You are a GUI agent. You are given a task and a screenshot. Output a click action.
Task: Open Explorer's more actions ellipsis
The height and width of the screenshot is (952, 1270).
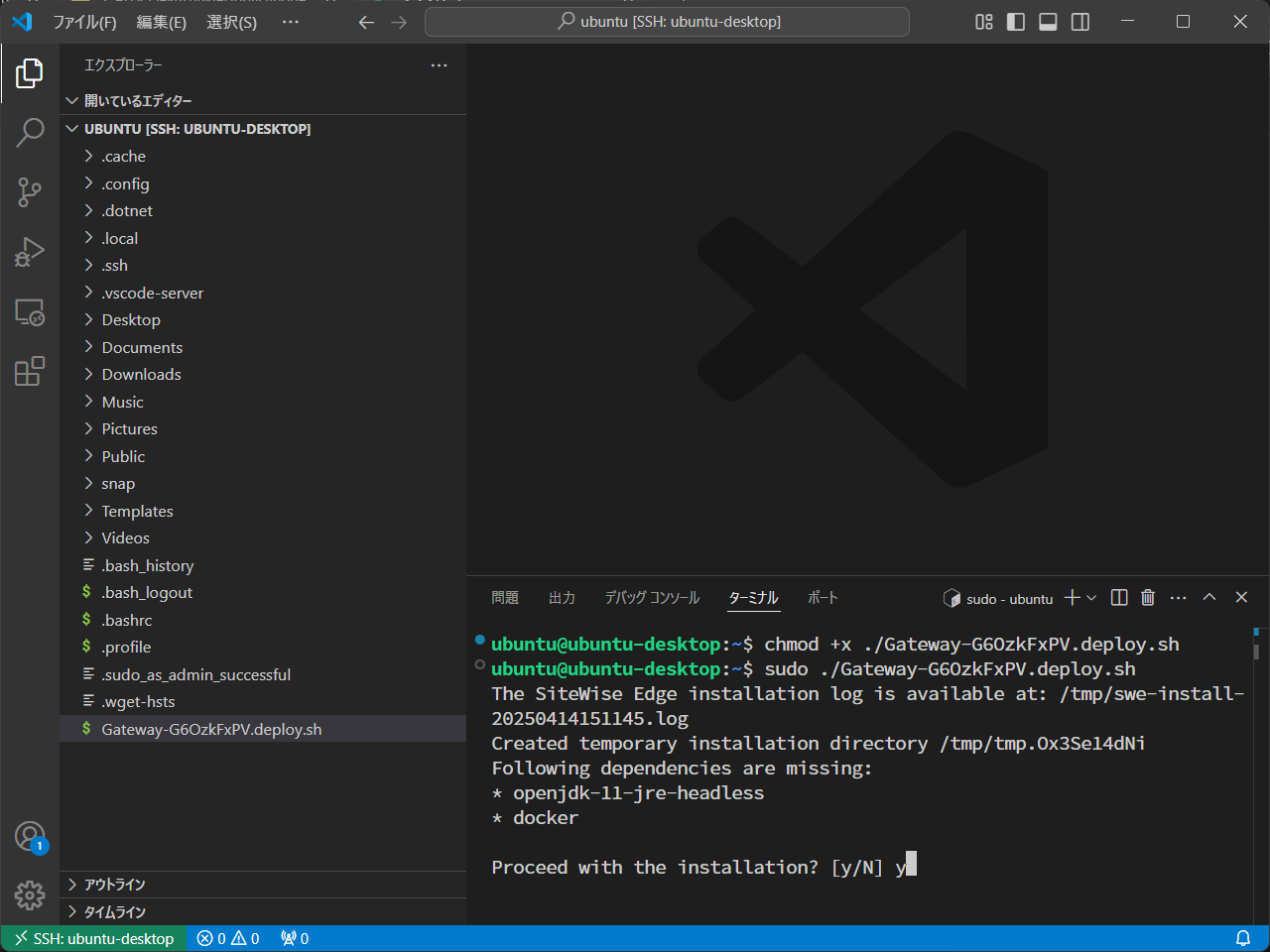coord(439,65)
